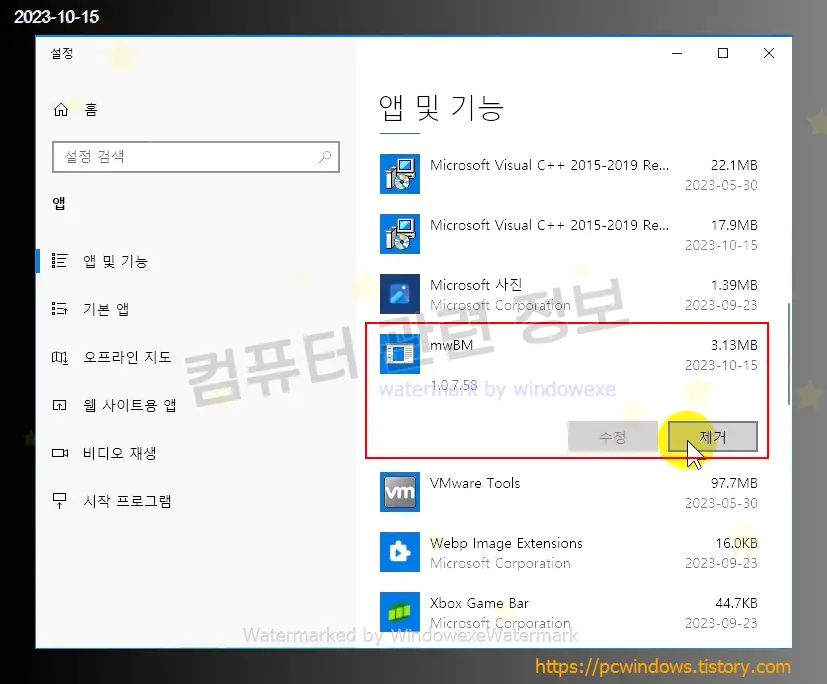Click the 제거 uninstall button
Screen dimensions: 827x684
coord(713,437)
